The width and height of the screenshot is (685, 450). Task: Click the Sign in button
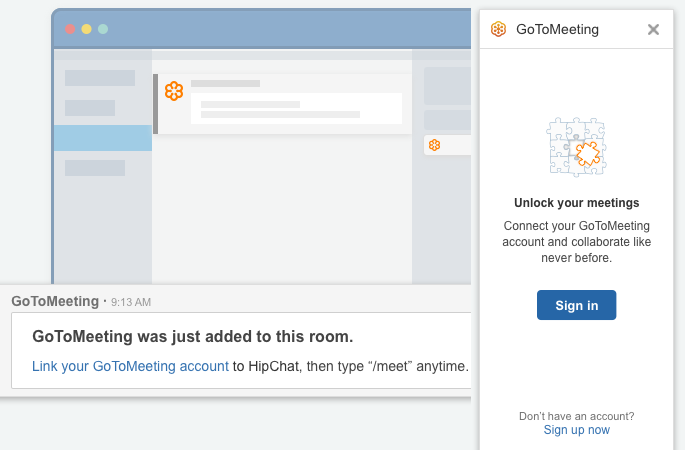pos(576,305)
